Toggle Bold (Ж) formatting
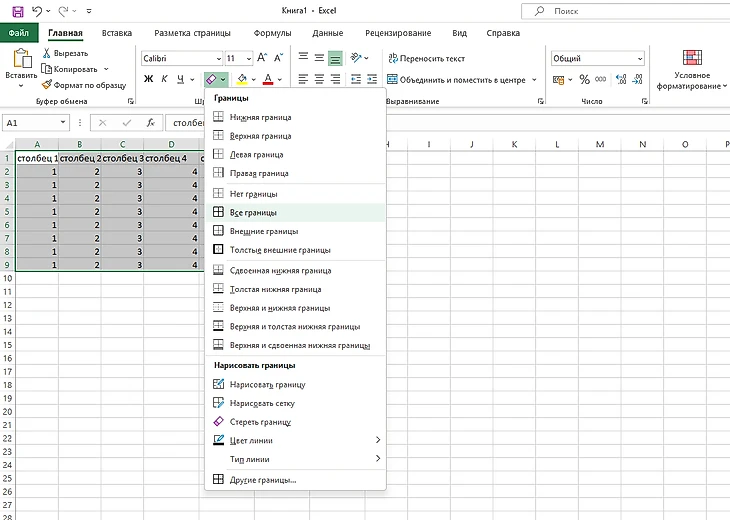 149,79
